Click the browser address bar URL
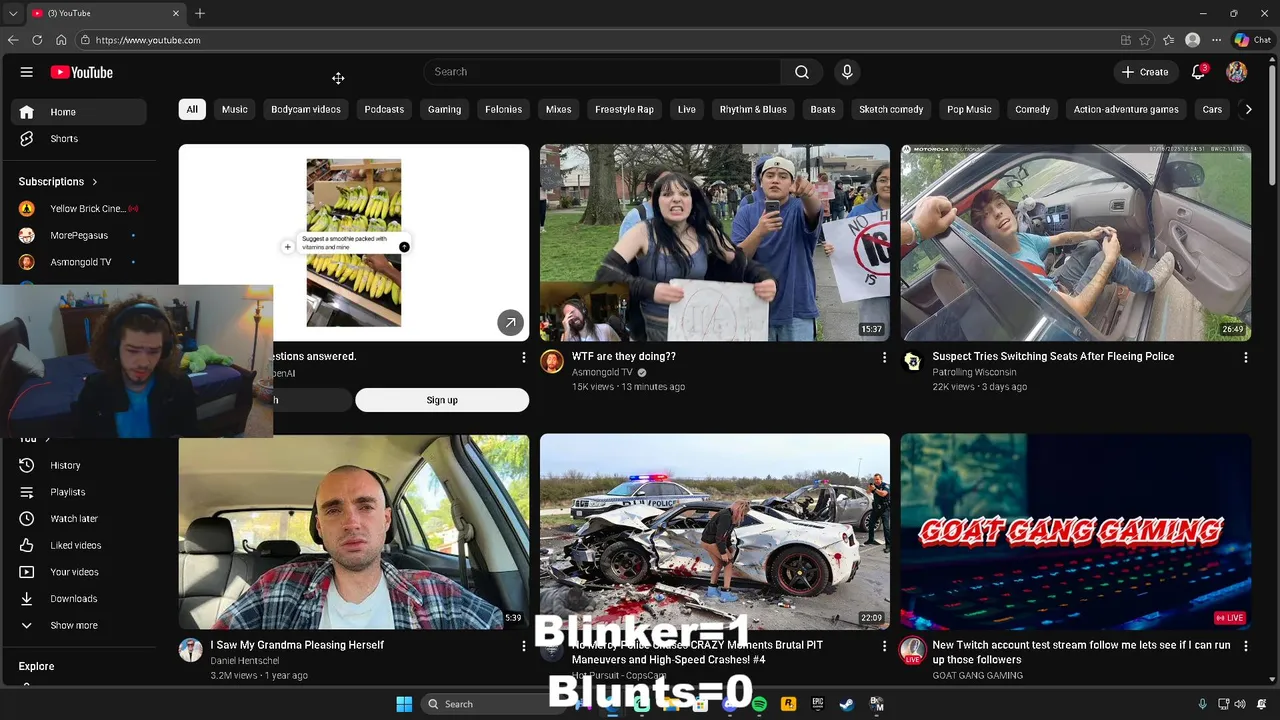This screenshot has height=720, width=1280. click(x=148, y=40)
